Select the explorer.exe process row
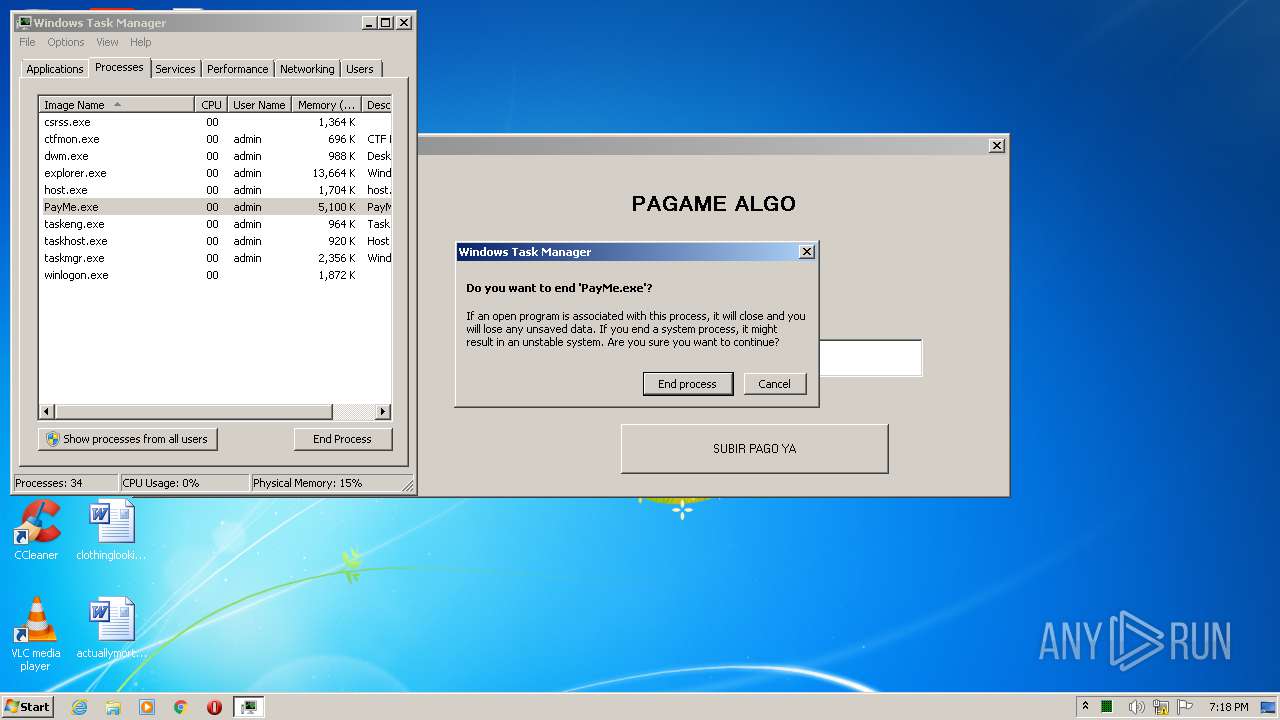This screenshot has width=1280, height=720. [x=215, y=173]
